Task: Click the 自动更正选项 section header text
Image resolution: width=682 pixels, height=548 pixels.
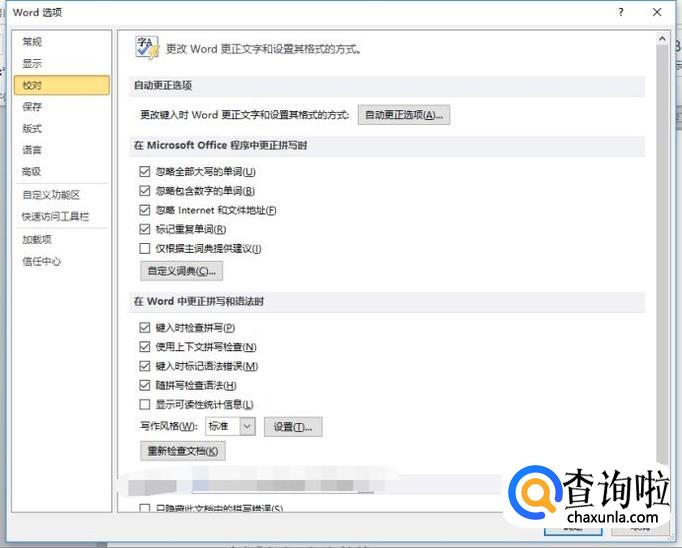Action: 163,85
